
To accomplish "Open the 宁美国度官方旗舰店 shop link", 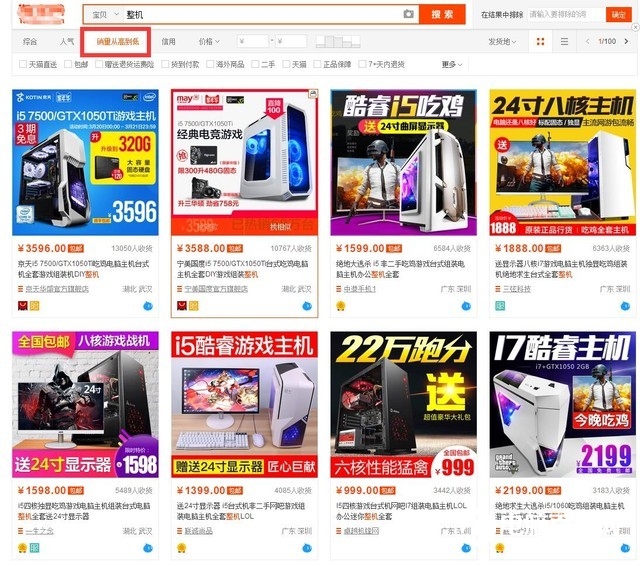I will tap(216, 289).
